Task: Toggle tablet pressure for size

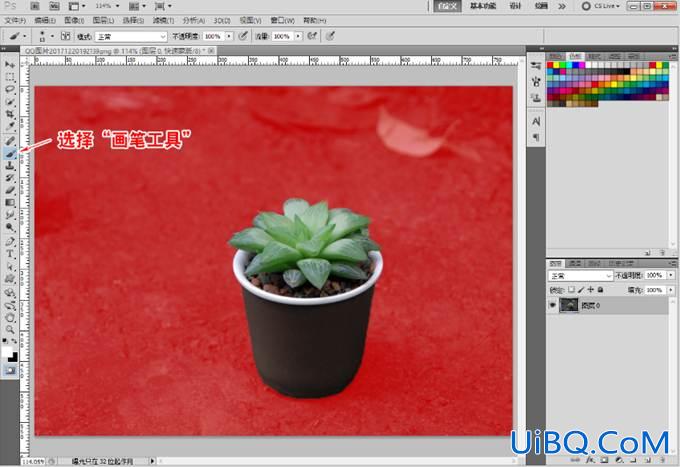Action: (330, 36)
